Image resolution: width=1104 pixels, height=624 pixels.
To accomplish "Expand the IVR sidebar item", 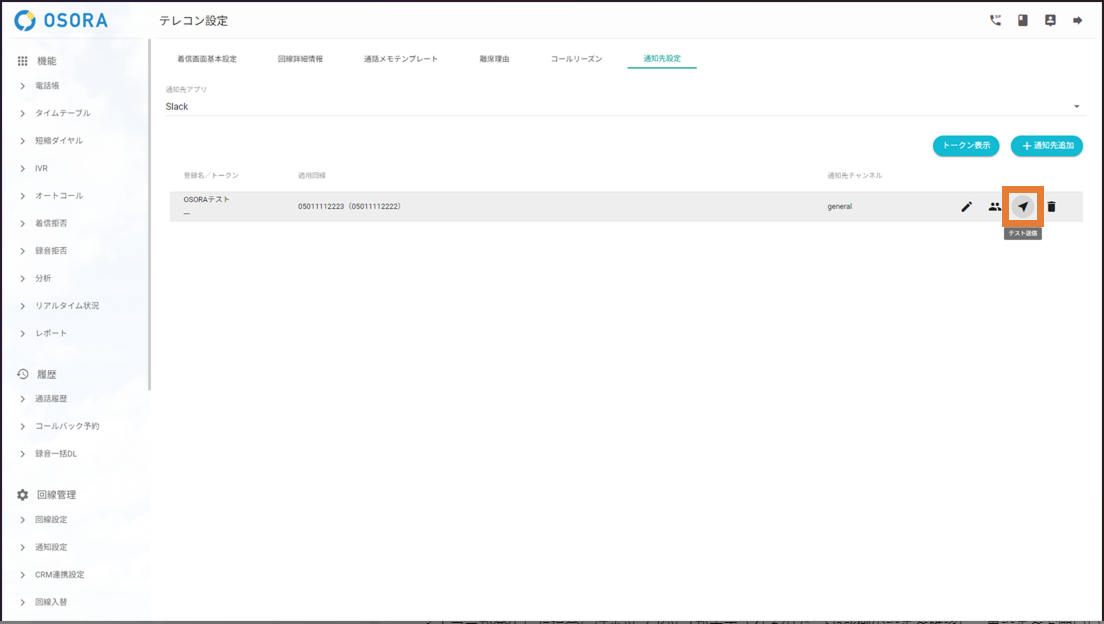I will click(x=41, y=168).
